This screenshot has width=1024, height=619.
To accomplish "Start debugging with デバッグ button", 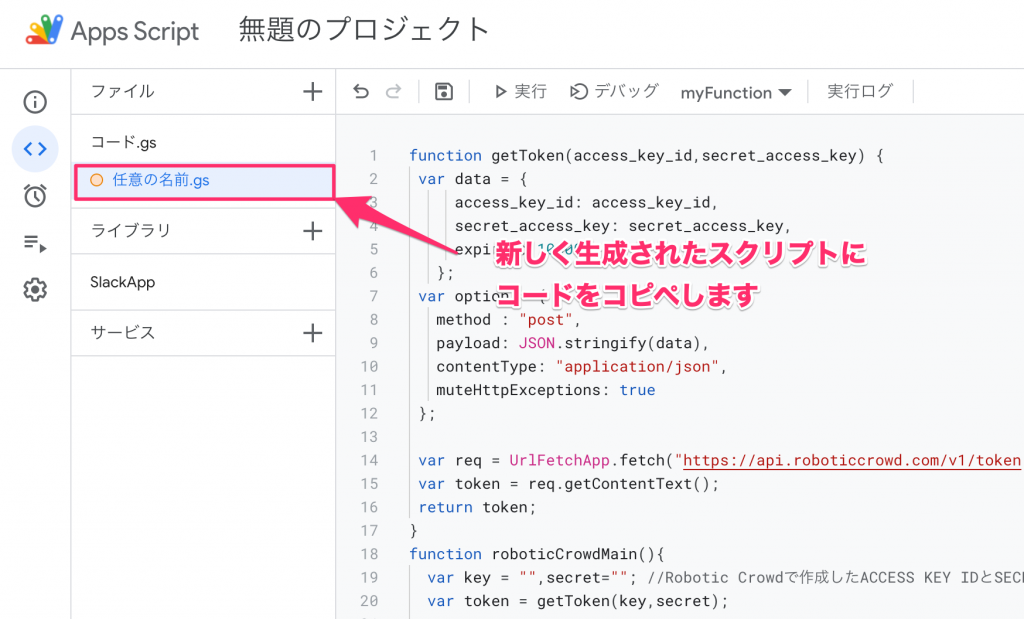I will click(614, 91).
